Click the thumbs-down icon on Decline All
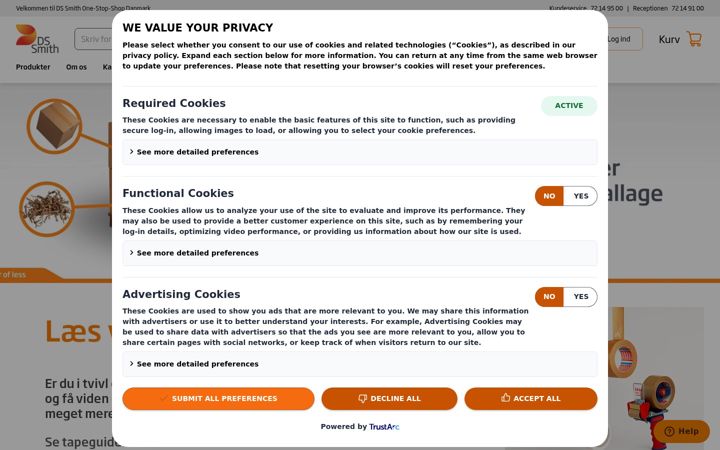 [362, 398]
